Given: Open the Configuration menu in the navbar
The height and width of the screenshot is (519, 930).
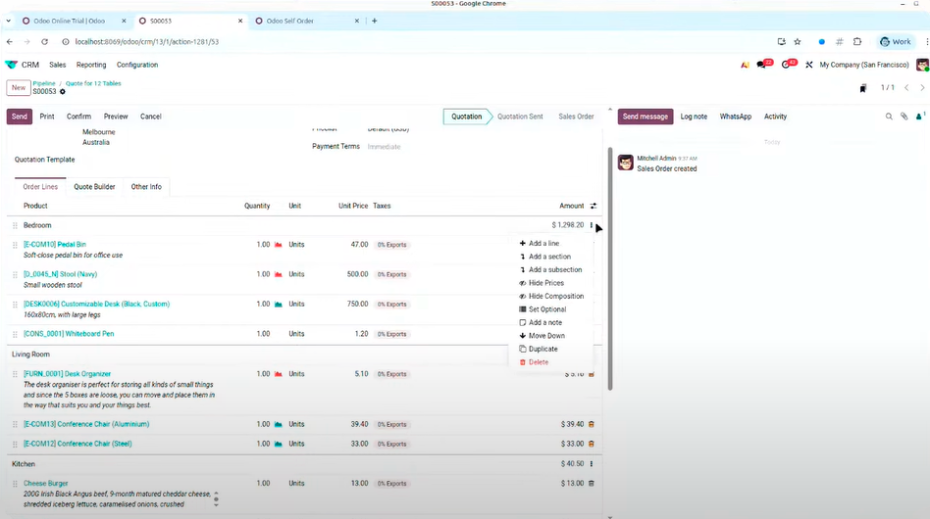Looking at the screenshot, I should [137, 65].
